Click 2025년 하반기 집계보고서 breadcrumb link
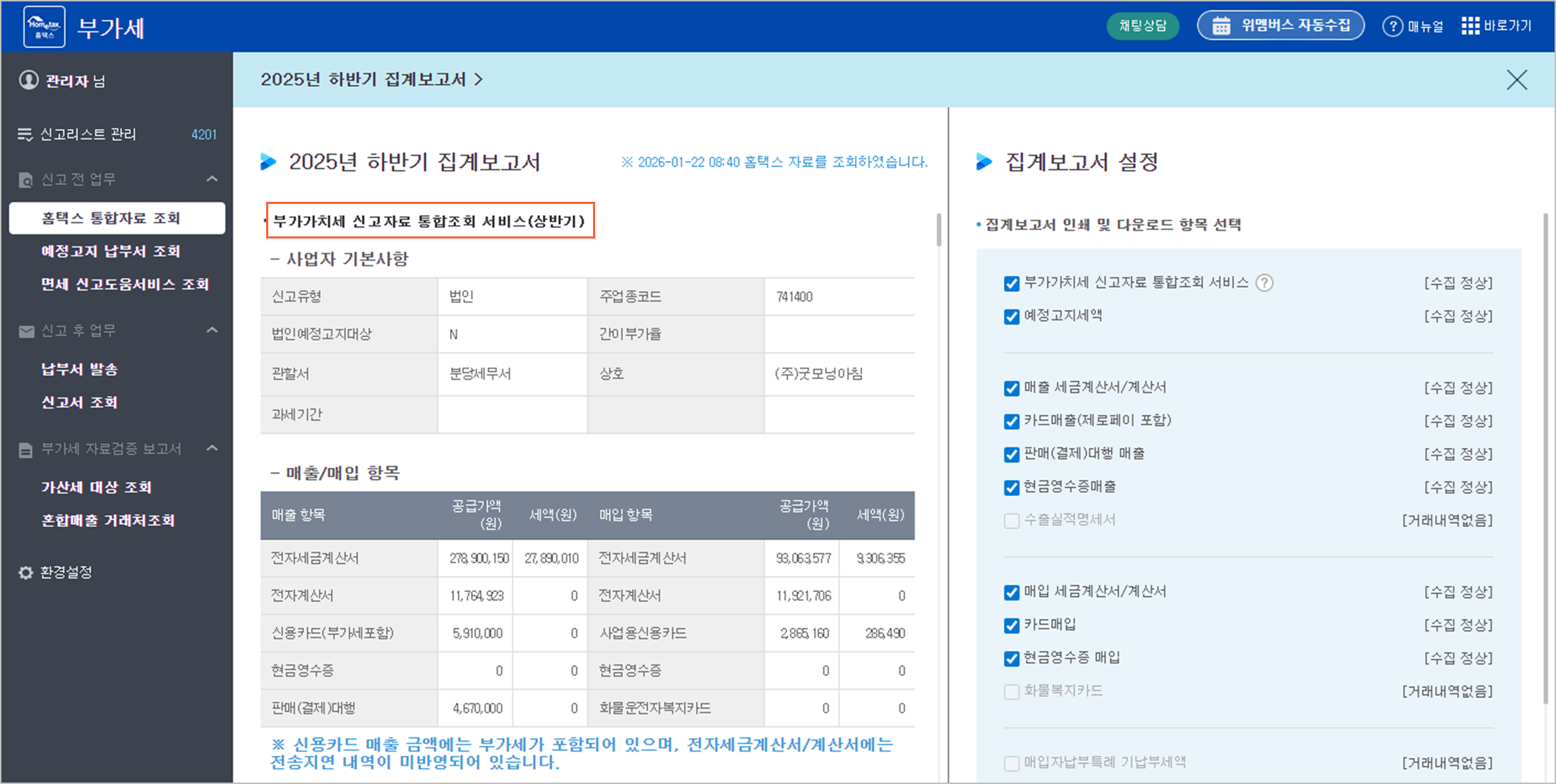 click(x=371, y=79)
